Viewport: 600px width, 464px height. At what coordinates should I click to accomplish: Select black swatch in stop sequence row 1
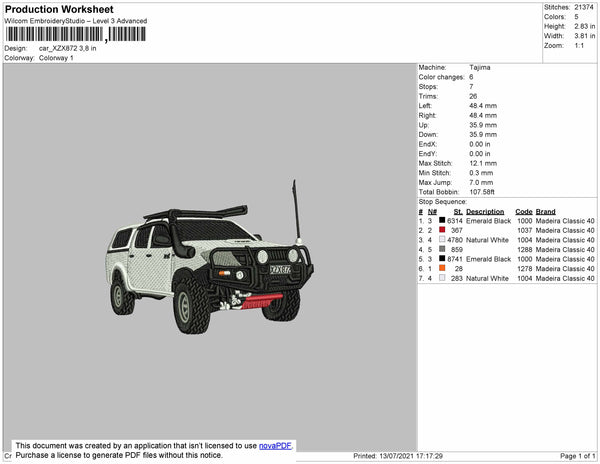click(x=442, y=220)
